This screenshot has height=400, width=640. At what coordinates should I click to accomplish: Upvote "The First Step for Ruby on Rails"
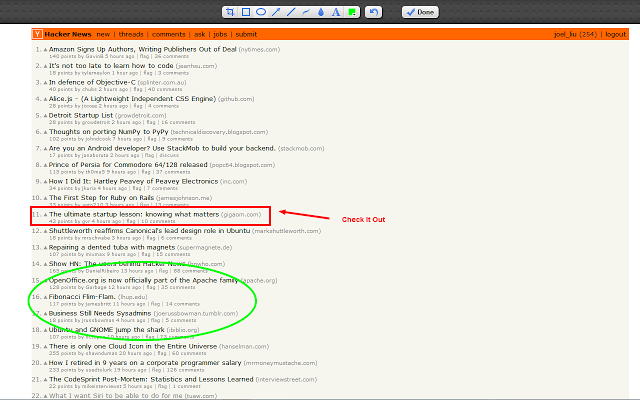[x=45, y=198]
